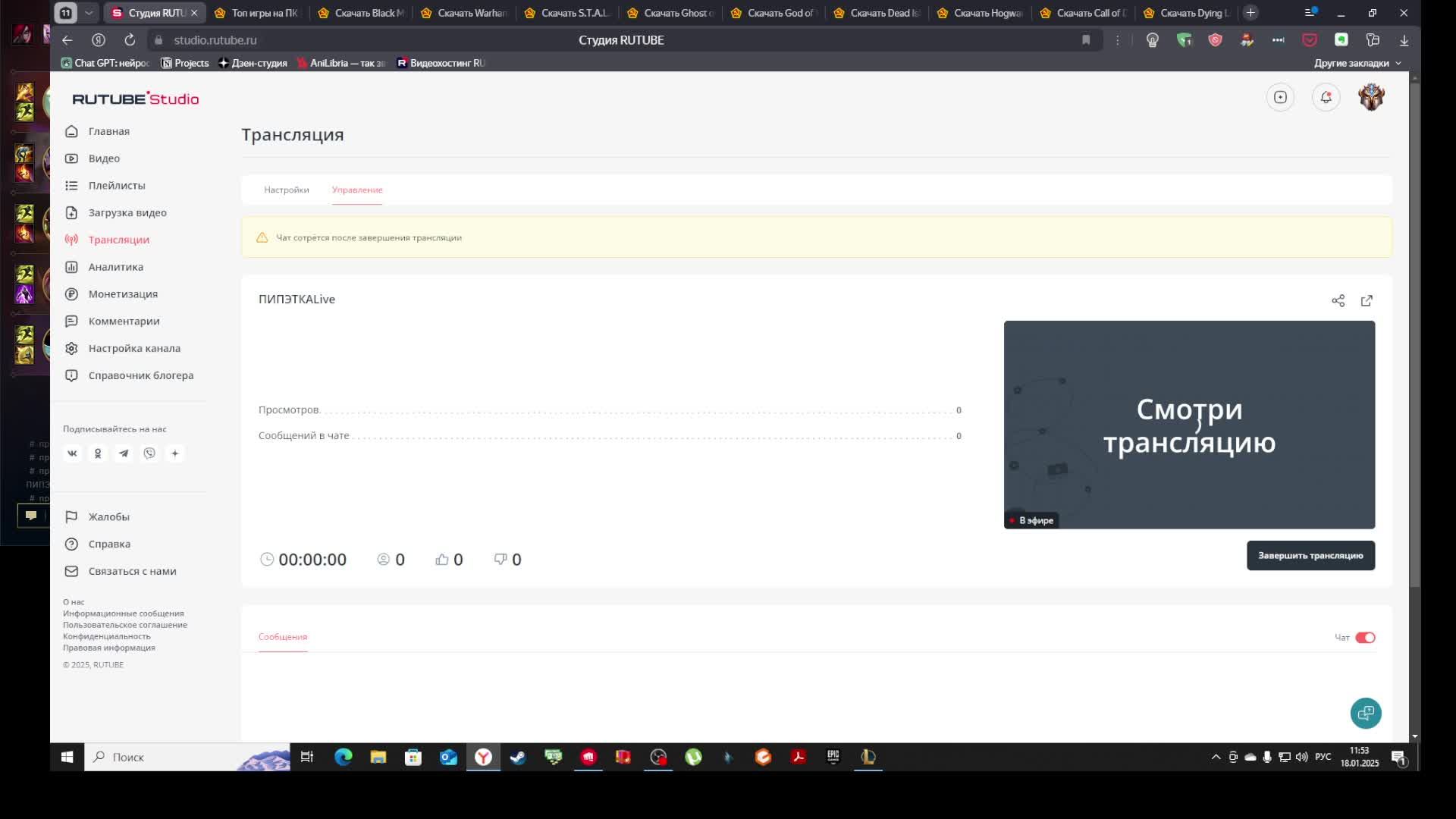
Task: Open Информационные сообщения footer link
Action: (x=124, y=613)
